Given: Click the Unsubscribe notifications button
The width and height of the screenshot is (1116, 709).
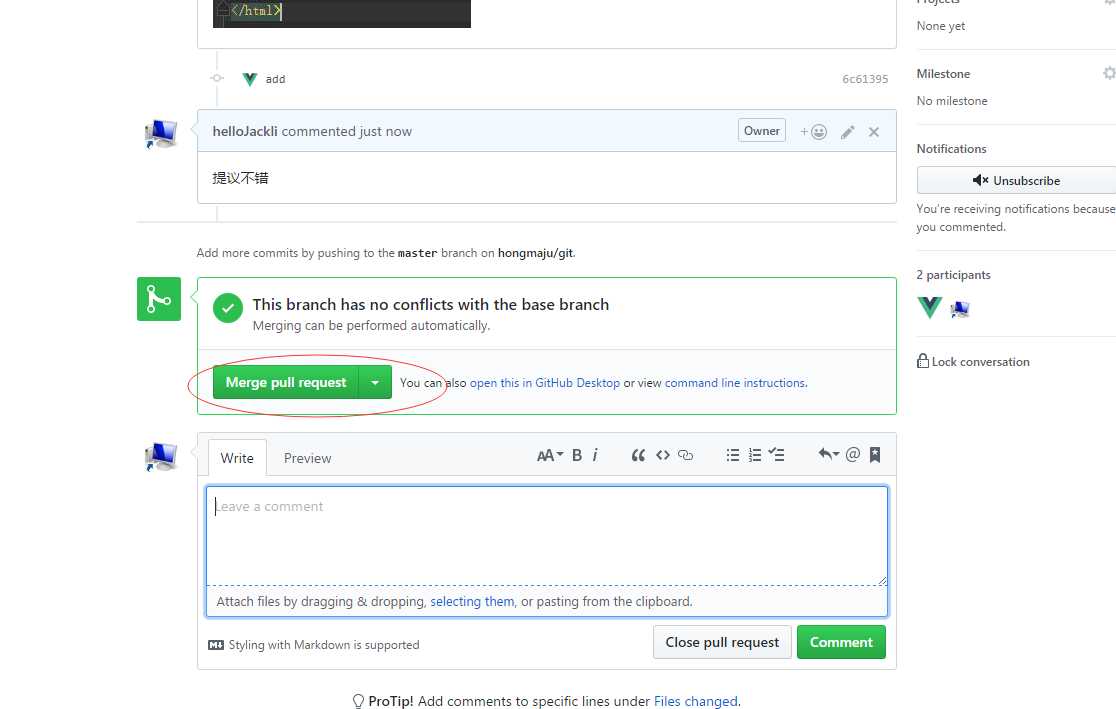Looking at the screenshot, I should 1016,180.
